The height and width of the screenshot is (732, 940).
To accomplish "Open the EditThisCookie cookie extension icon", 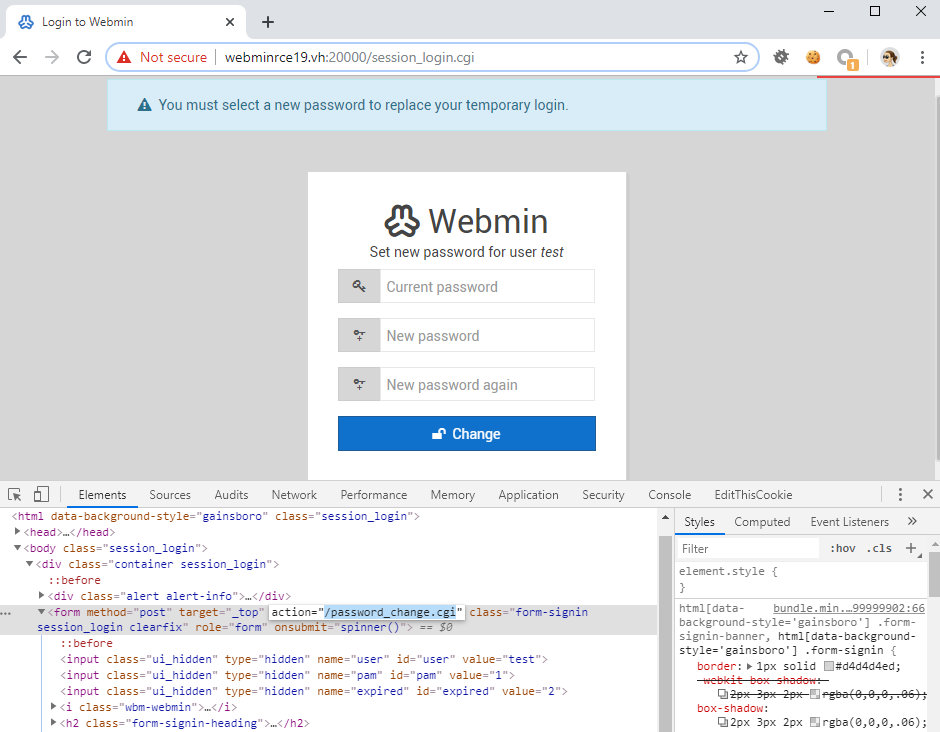I will (814, 57).
